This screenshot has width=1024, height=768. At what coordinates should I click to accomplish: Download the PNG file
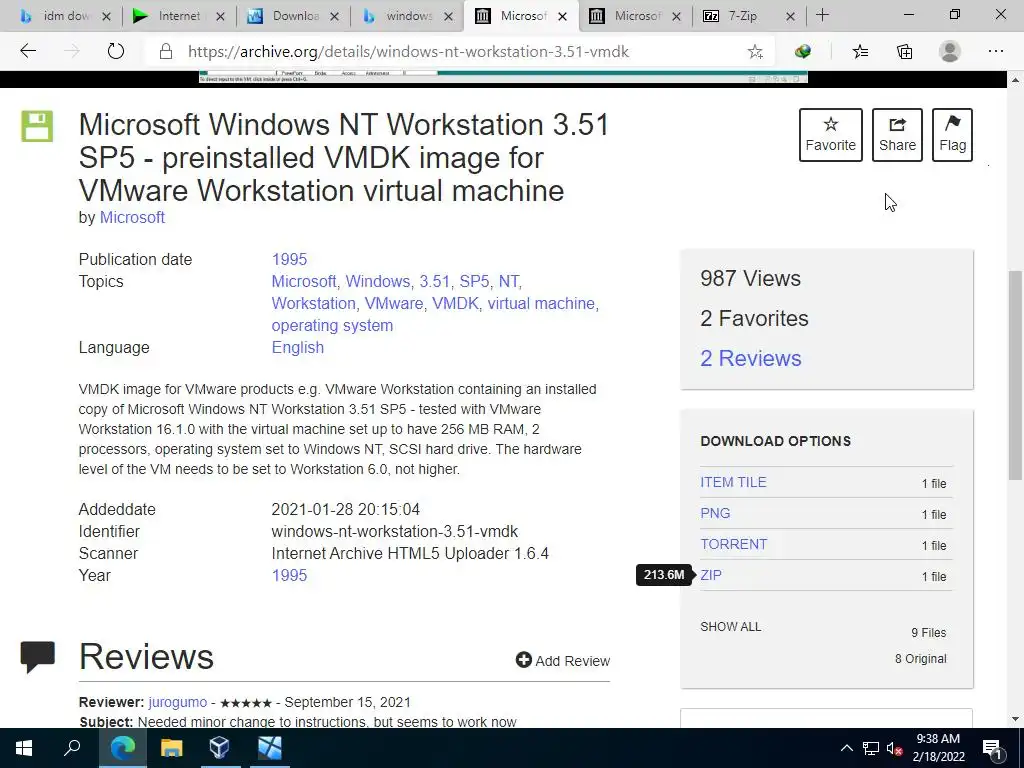pos(715,513)
